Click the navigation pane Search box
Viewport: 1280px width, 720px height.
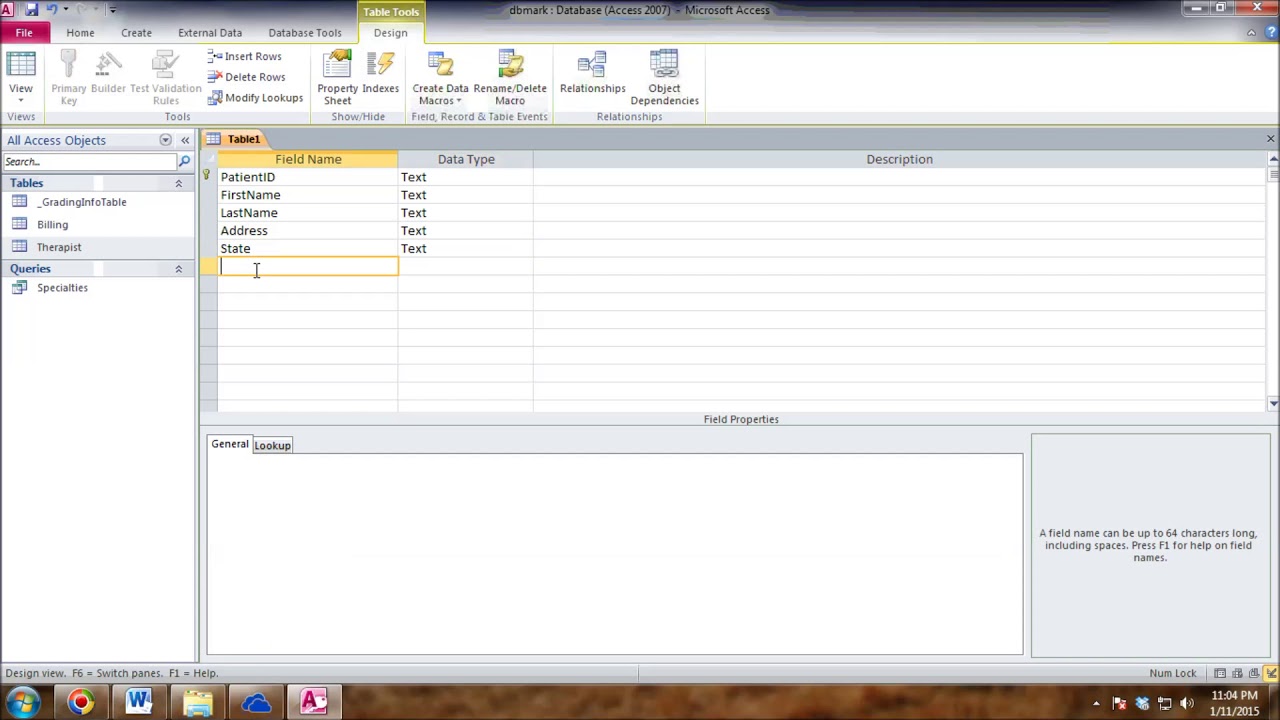(x=89, y=162)
